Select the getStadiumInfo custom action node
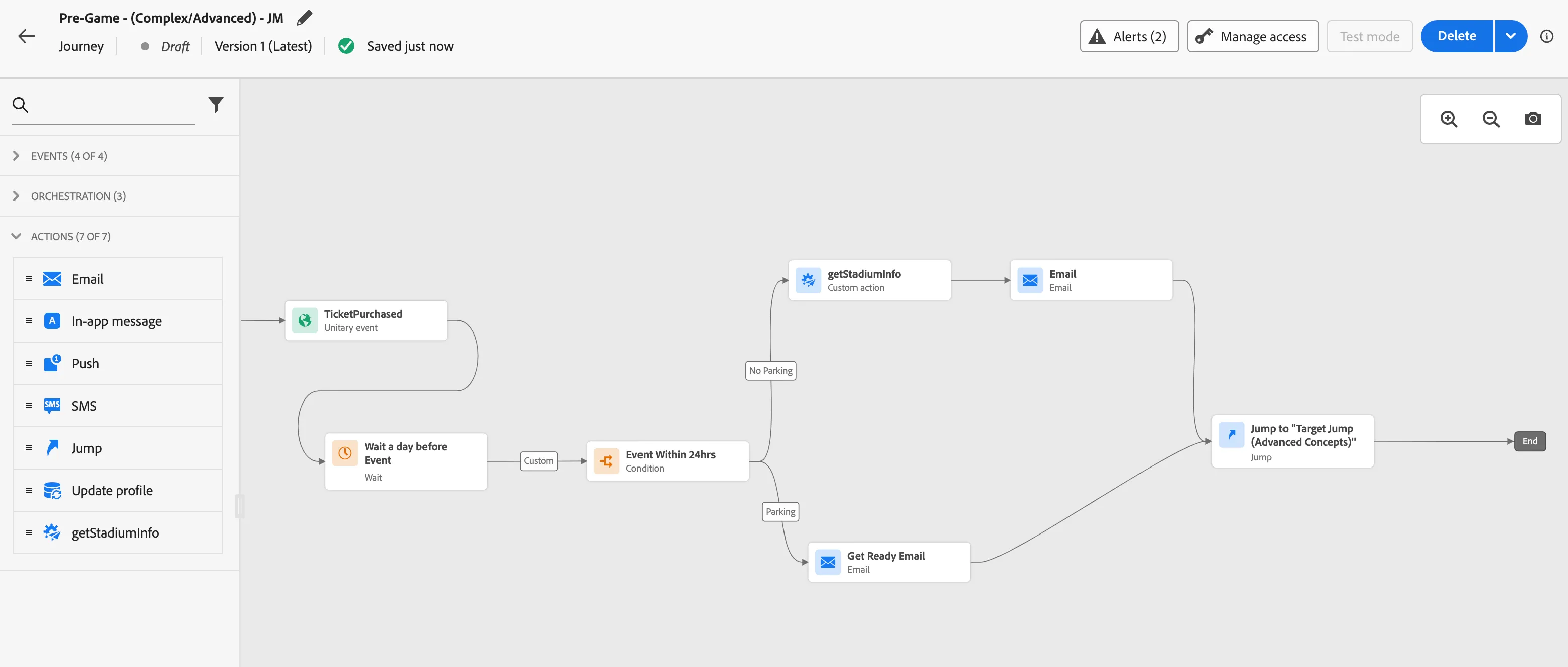This screenshot has height=667, width=1568. pos(869,280)
